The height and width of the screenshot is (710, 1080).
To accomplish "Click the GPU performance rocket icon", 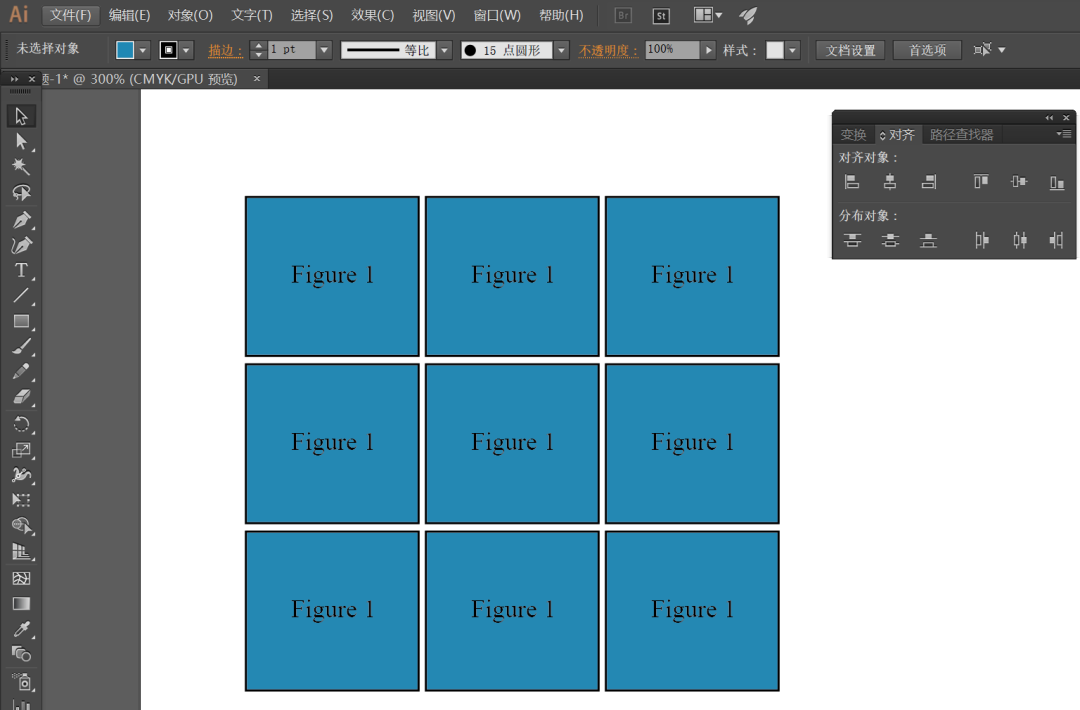I will click(748, 15).
